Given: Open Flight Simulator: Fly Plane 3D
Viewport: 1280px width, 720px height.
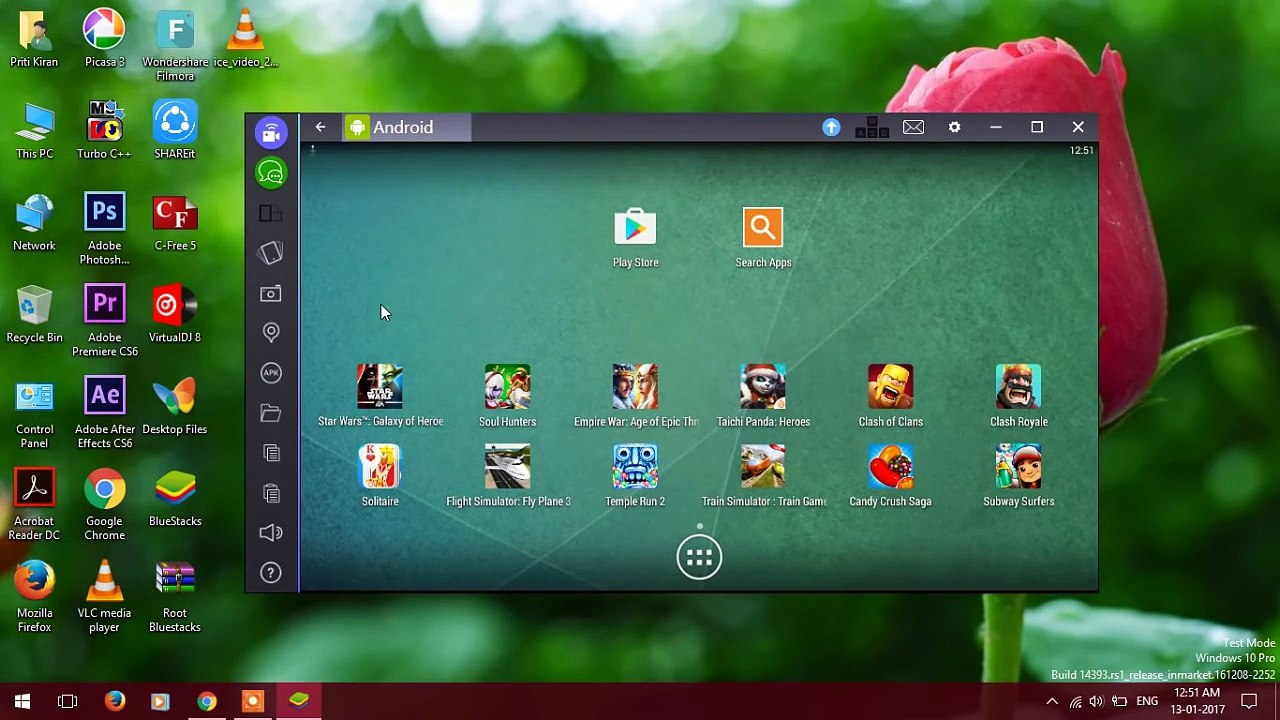Looking at the screenshot, I should click(x=508, y=476).
